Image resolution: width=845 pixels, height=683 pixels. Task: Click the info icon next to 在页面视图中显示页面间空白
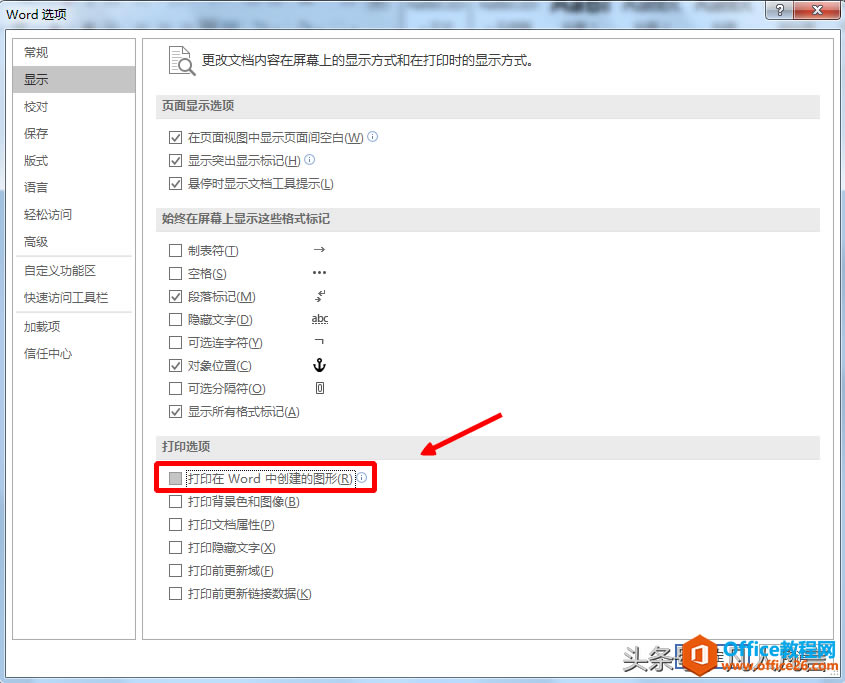tap(372, 137)
